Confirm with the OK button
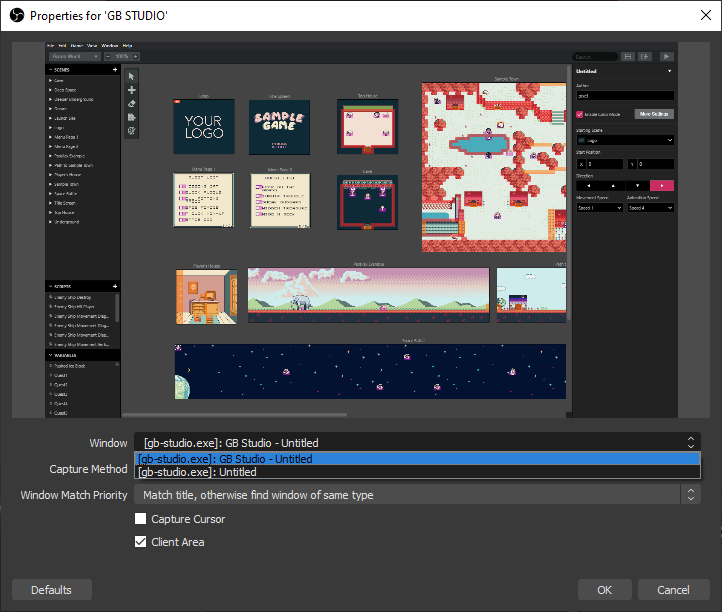722x612 pixels. pyautogui.click(x=605, y=590)
